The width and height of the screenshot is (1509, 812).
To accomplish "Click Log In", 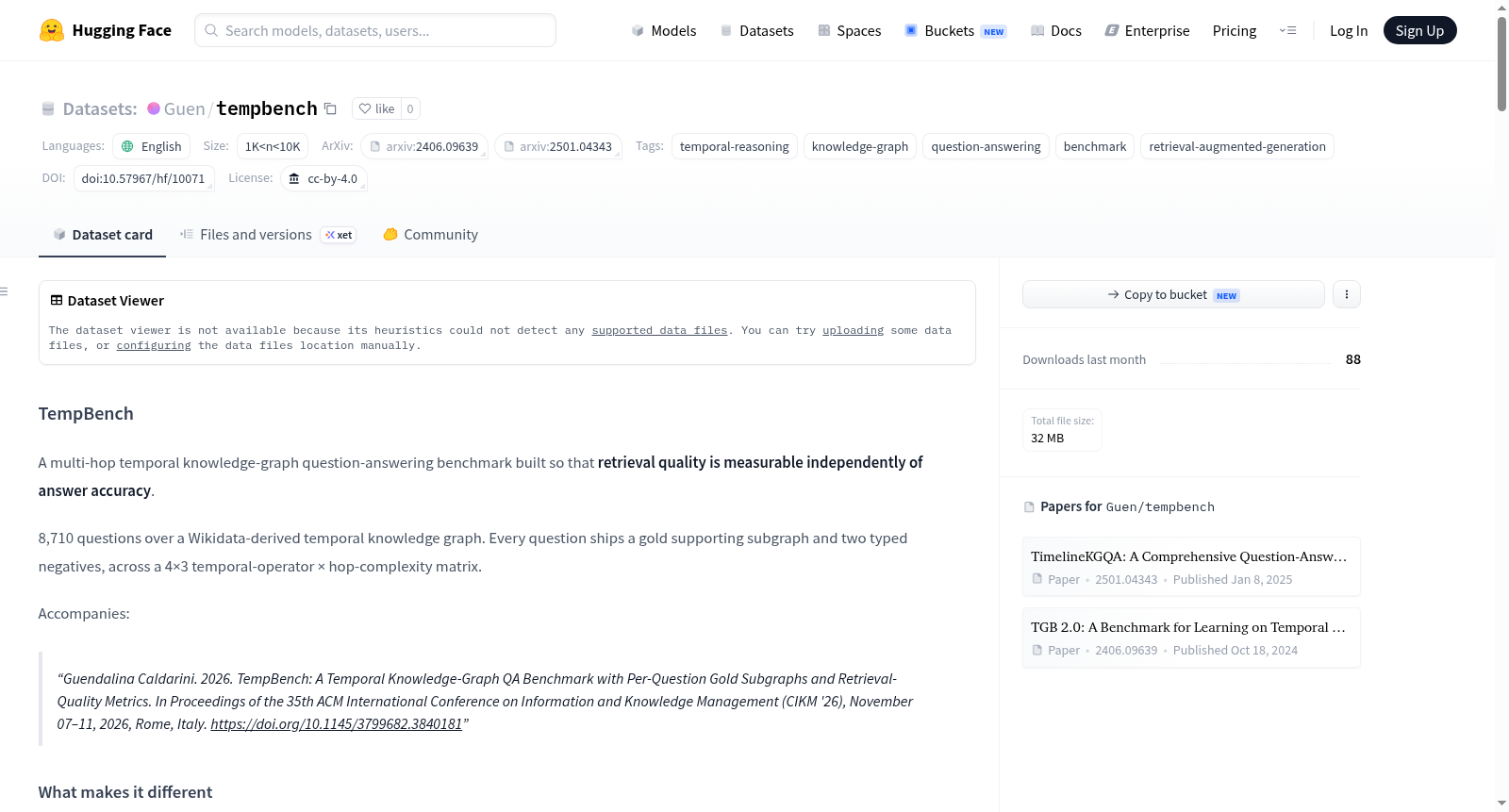I will point(1349,30).
